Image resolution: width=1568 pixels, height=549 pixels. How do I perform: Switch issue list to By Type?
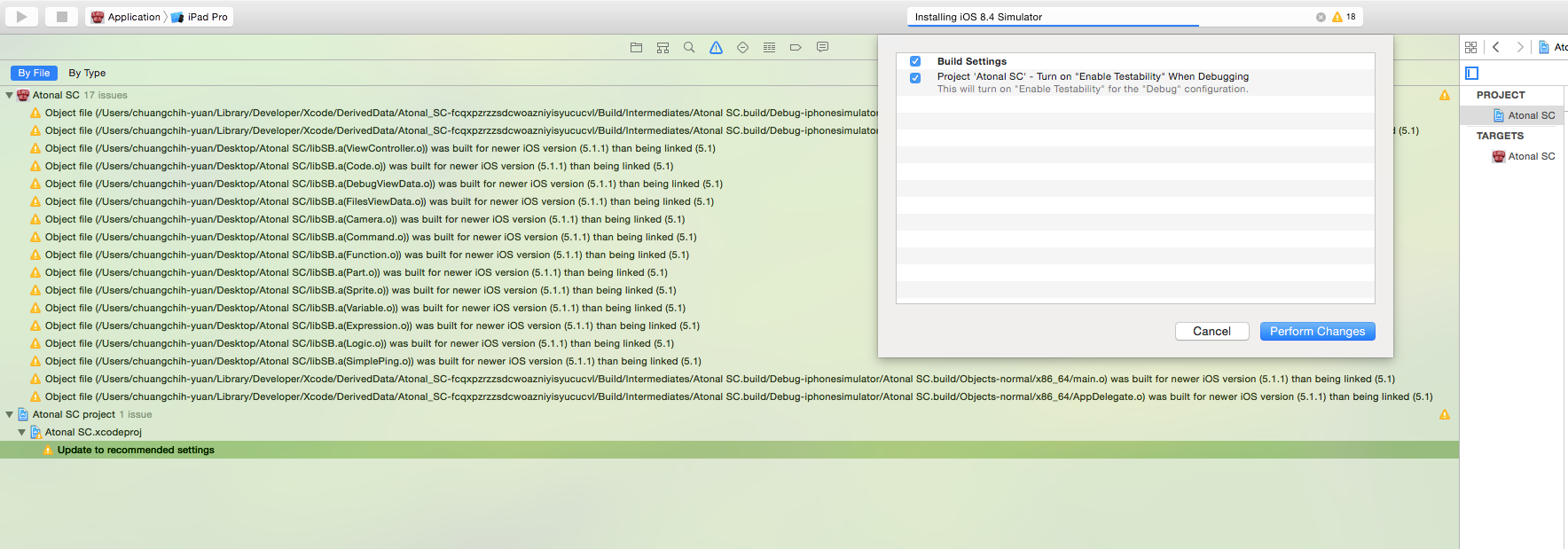coord(87,73)
